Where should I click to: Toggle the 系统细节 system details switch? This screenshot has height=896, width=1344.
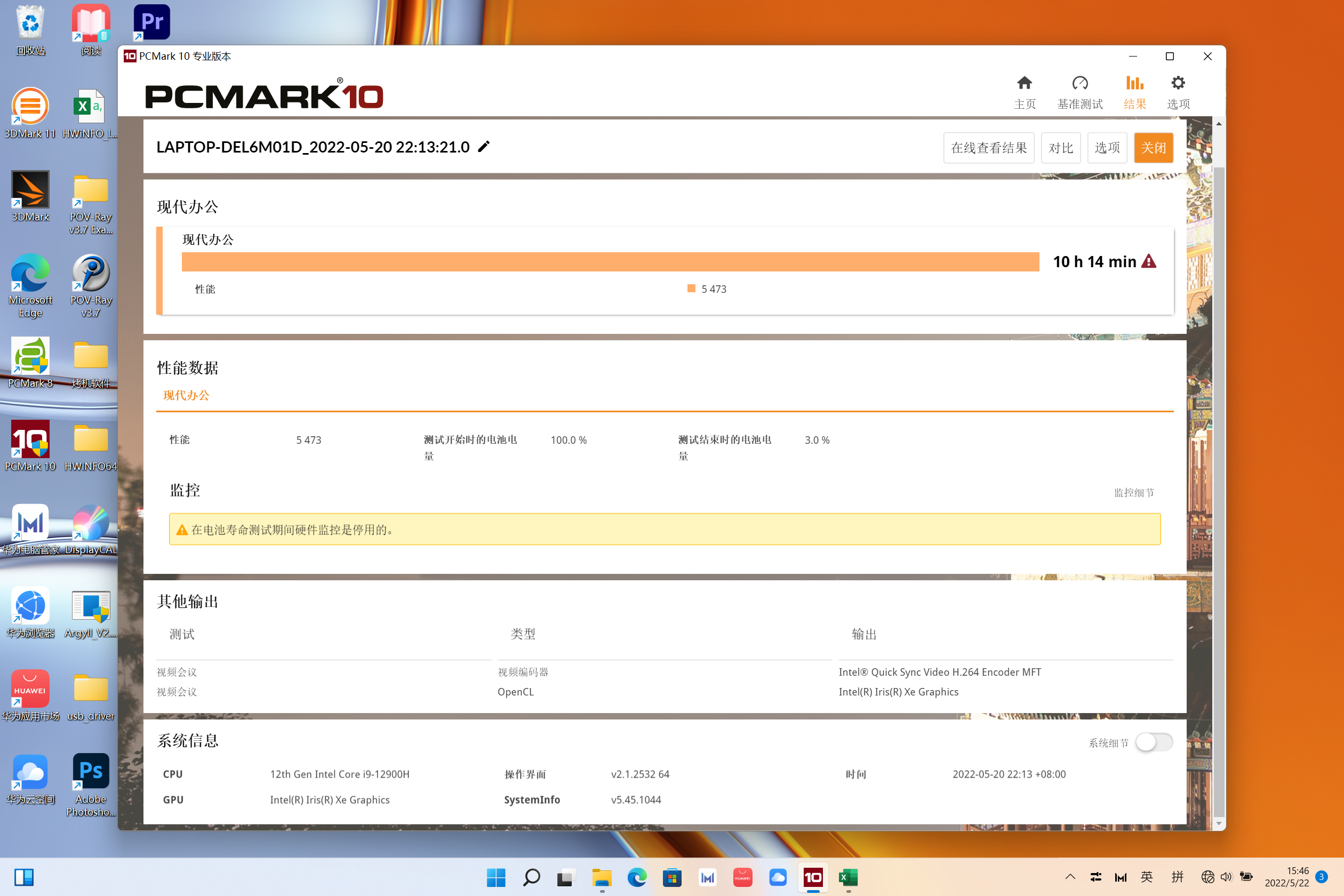point(1154,742)
